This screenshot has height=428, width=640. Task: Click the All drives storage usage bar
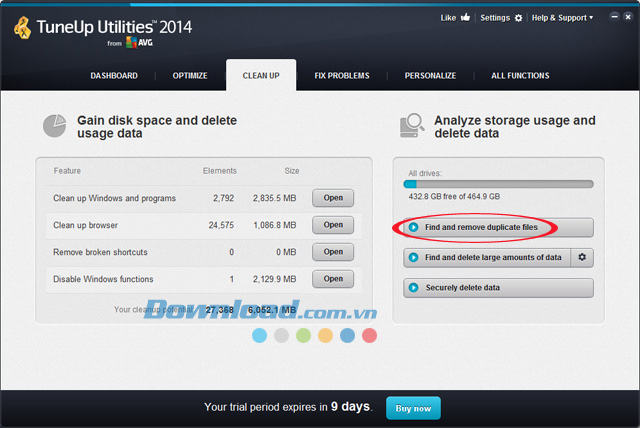(498, 184)
